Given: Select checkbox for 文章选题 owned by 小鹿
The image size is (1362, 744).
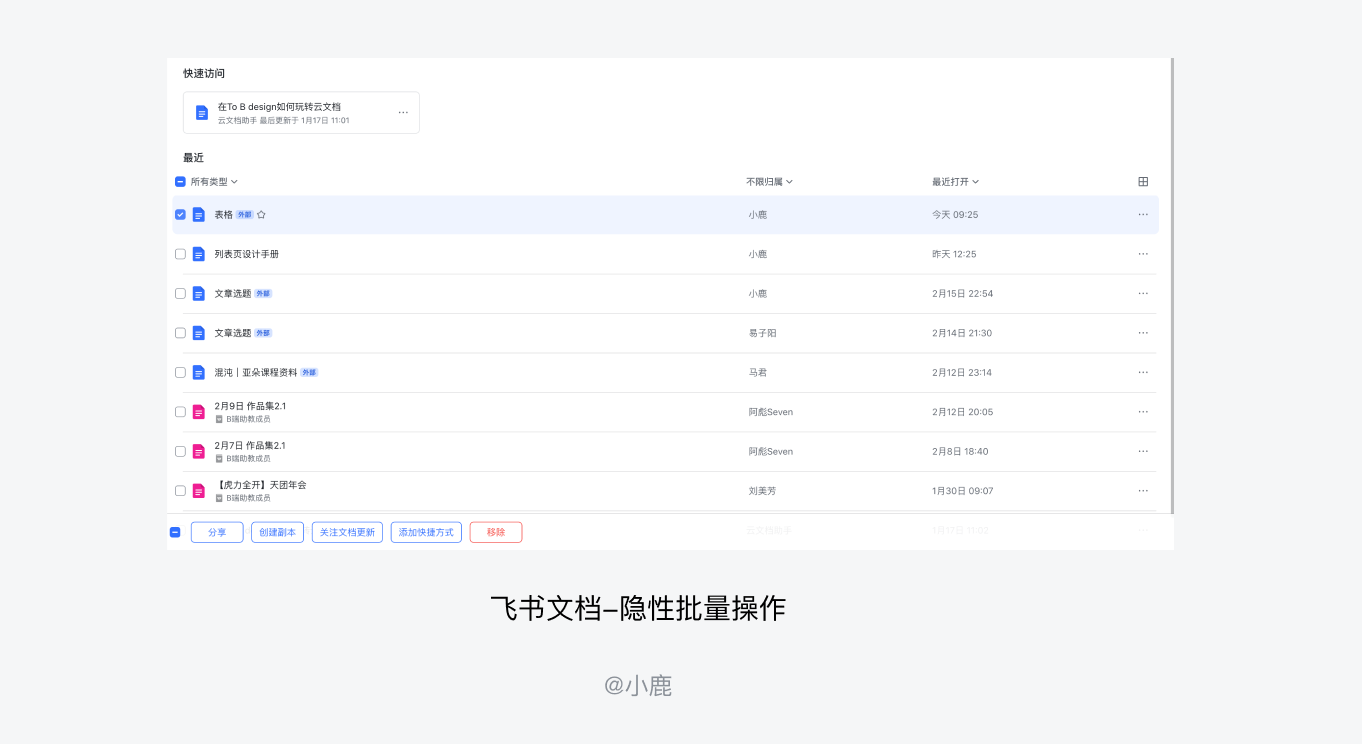Looking at the screenshot, I should (x=180, y=294).
